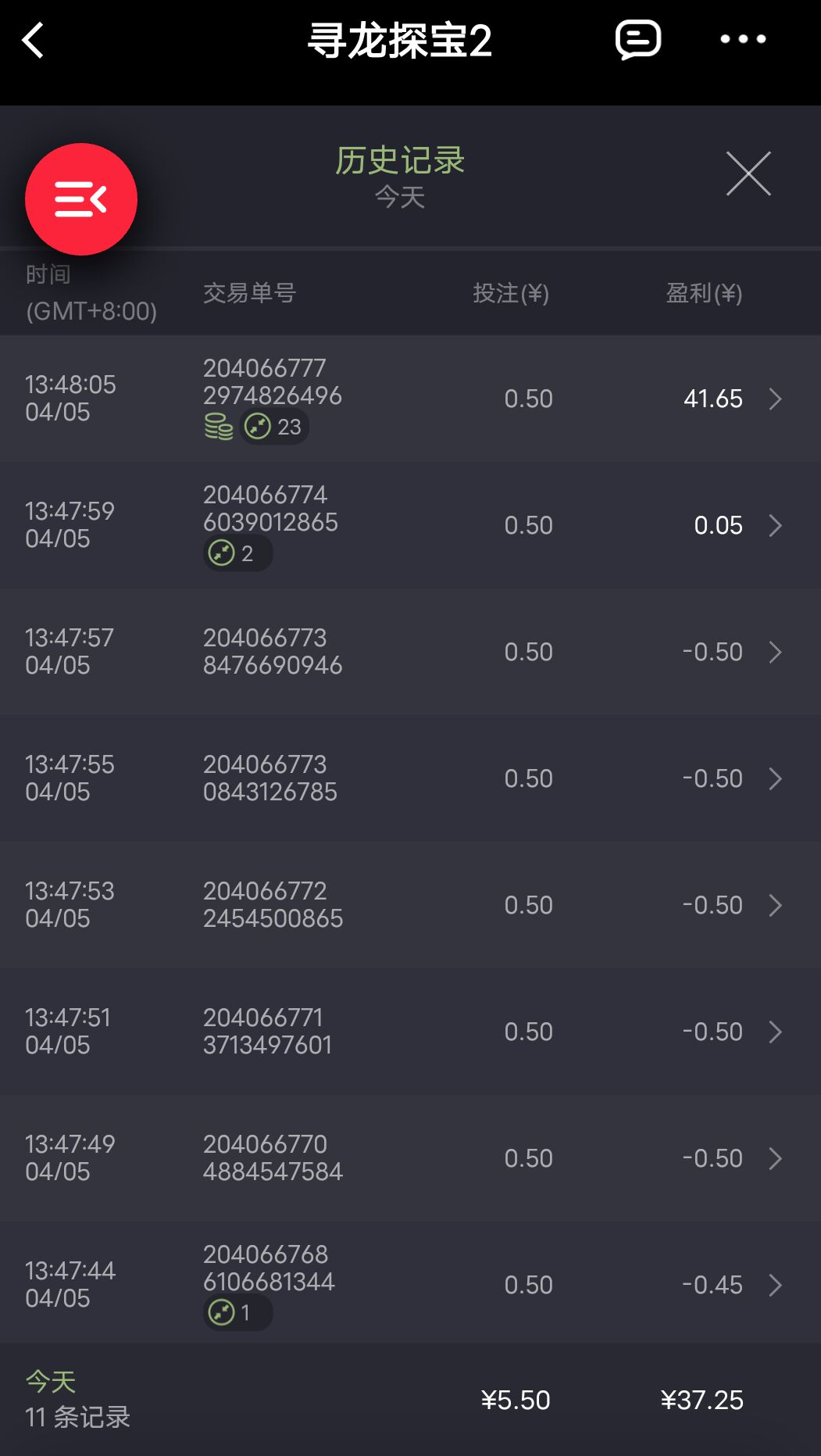Tap the red floating menu button
Screen dimensions: 821x1456
[x=81, y=199]
